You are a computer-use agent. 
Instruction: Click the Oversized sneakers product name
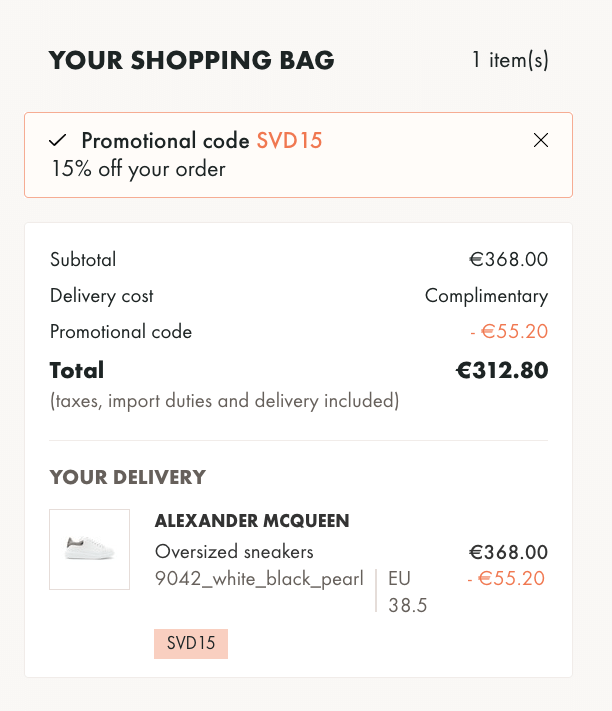(234, 552)
